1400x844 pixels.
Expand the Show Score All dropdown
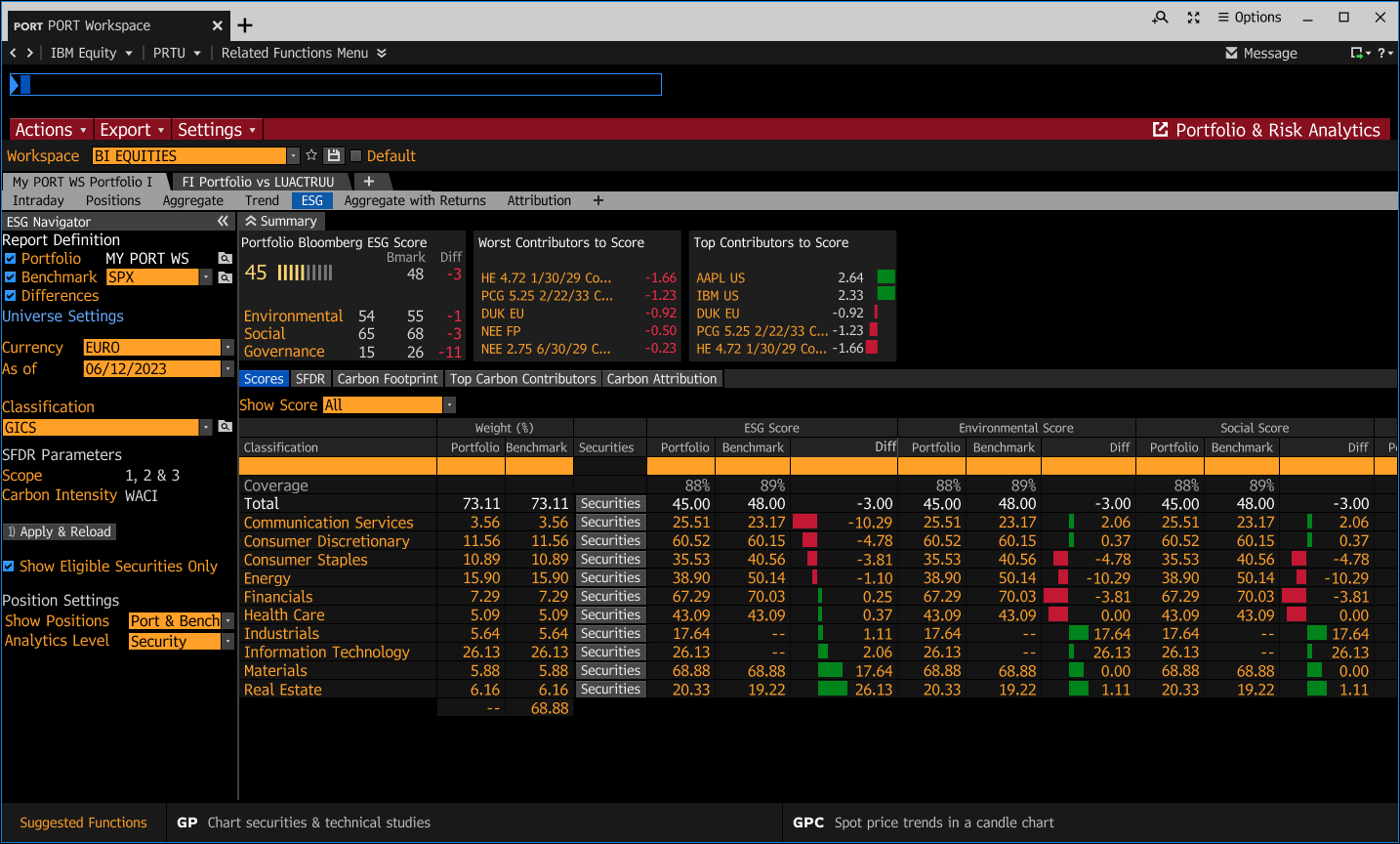coord(449,405)
